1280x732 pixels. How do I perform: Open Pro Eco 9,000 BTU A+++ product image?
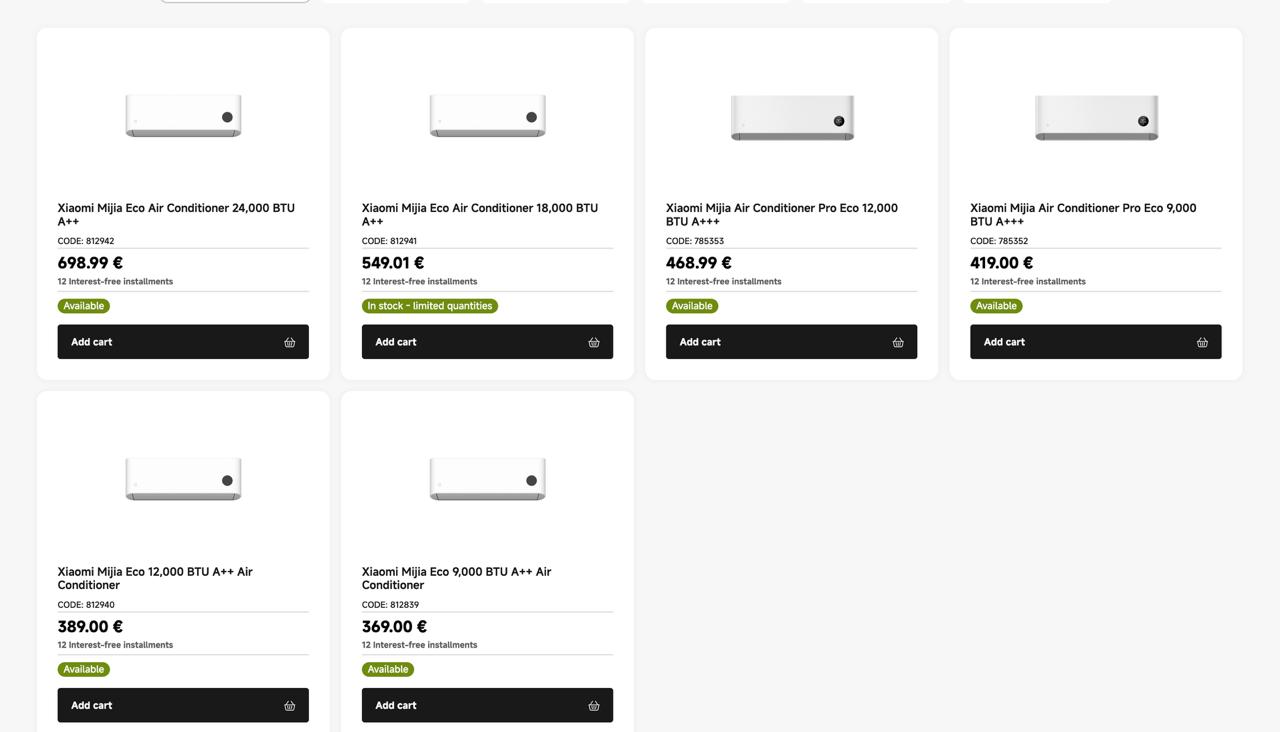point(1096,118)
